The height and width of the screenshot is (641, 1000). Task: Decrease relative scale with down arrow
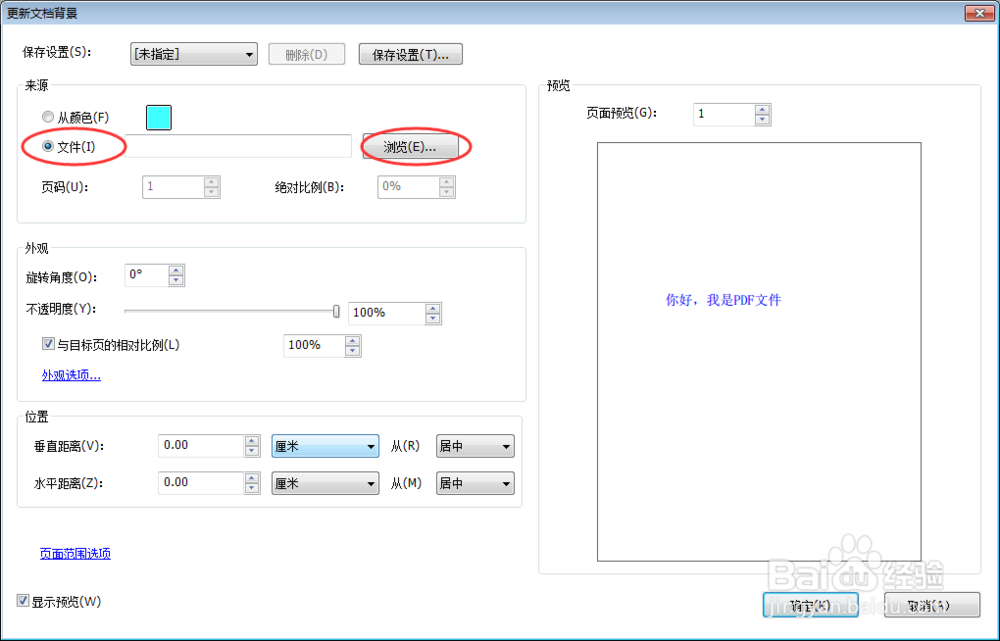tap(353, 351)
